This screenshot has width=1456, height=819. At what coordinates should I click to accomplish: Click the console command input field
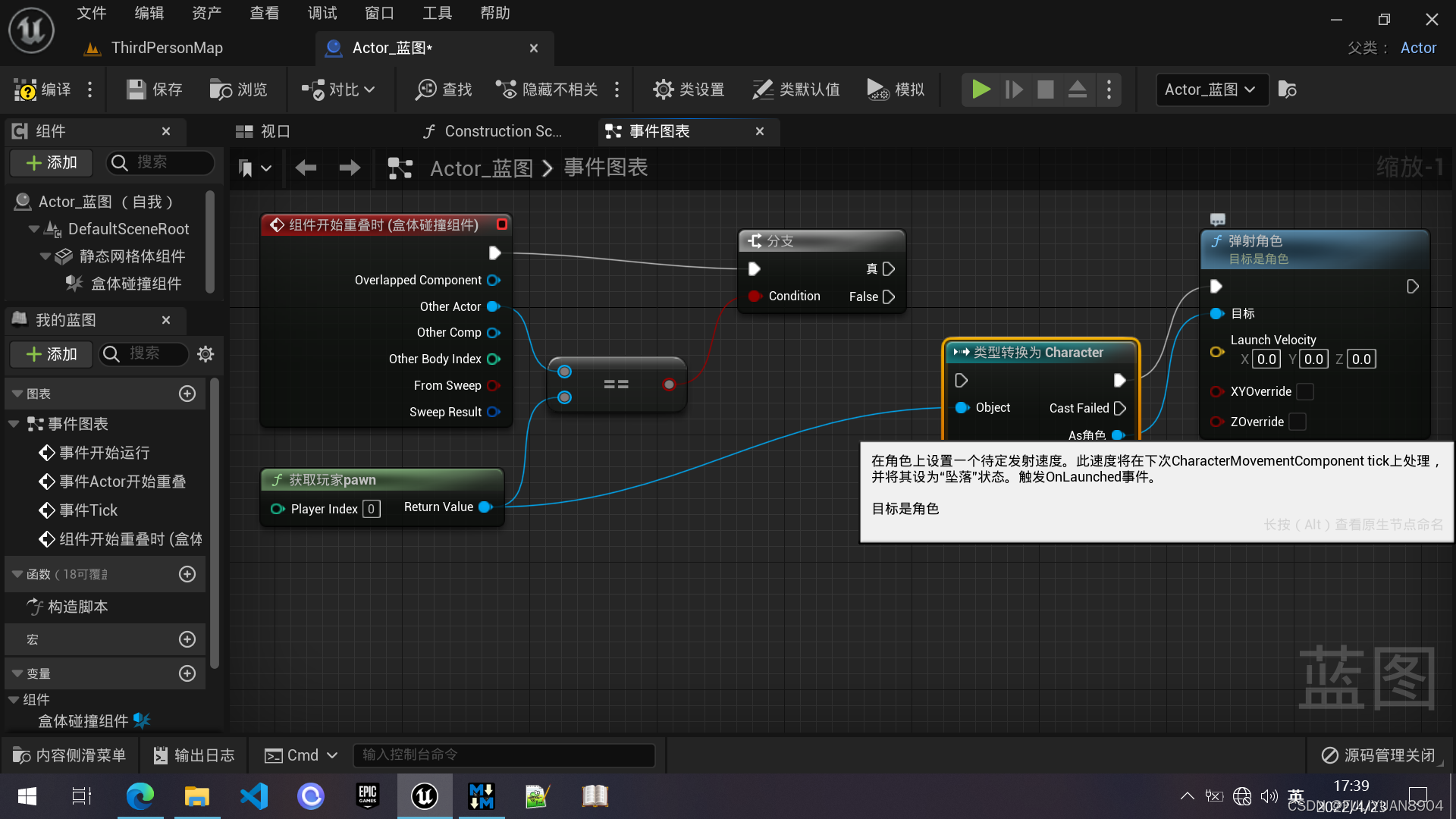504,755
